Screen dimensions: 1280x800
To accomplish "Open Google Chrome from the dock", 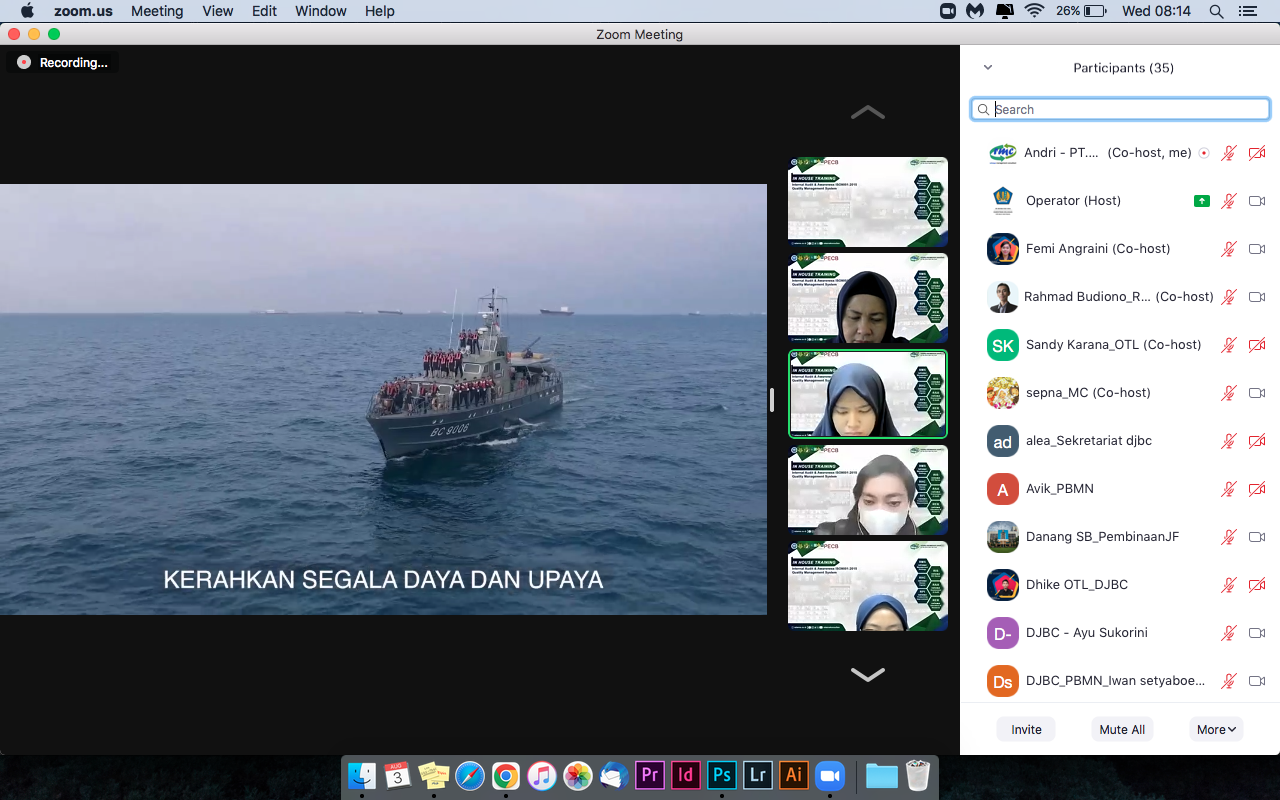I will point(506,776).
